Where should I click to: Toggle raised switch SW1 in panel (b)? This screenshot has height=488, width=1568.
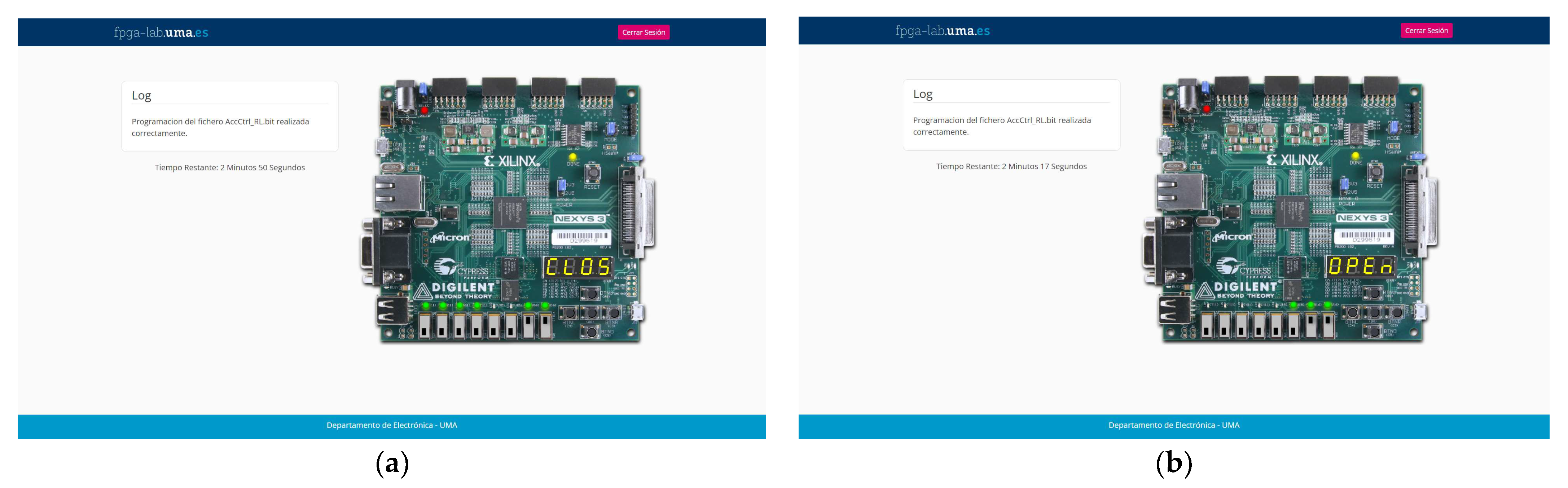point(1311,326)
